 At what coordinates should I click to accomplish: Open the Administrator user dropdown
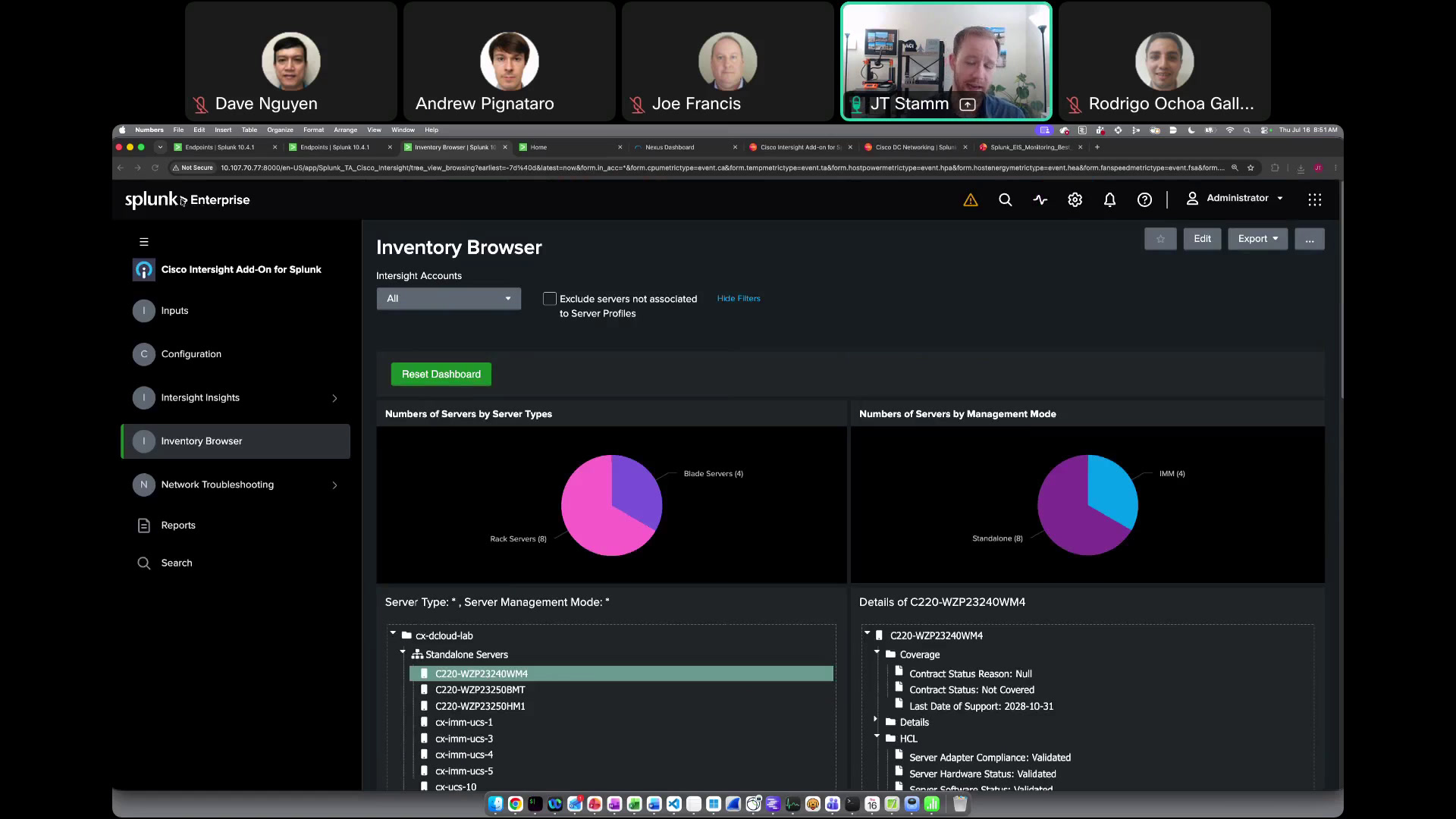click(x=1235, y=199)
